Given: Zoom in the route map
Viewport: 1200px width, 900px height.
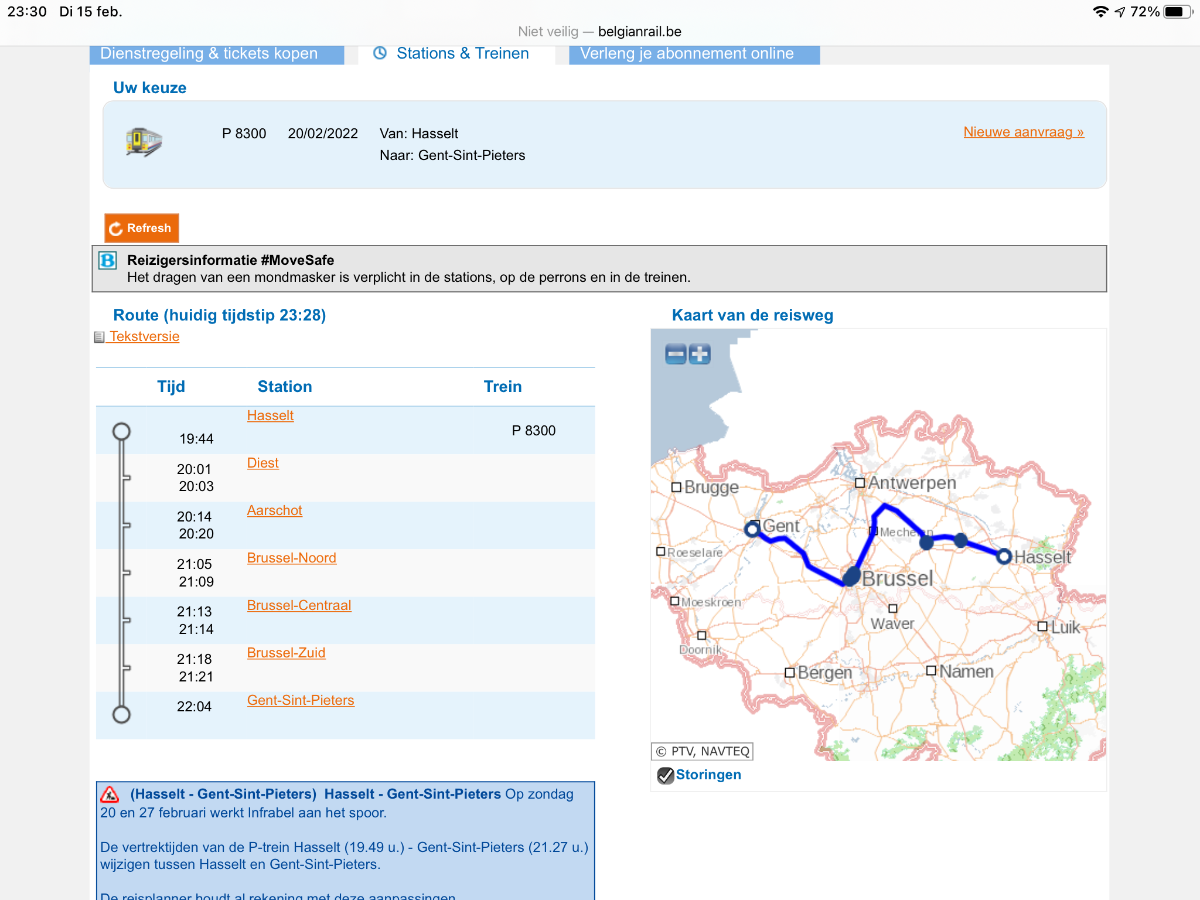Looking at the screenshot, I should click(x=700, y=354).
